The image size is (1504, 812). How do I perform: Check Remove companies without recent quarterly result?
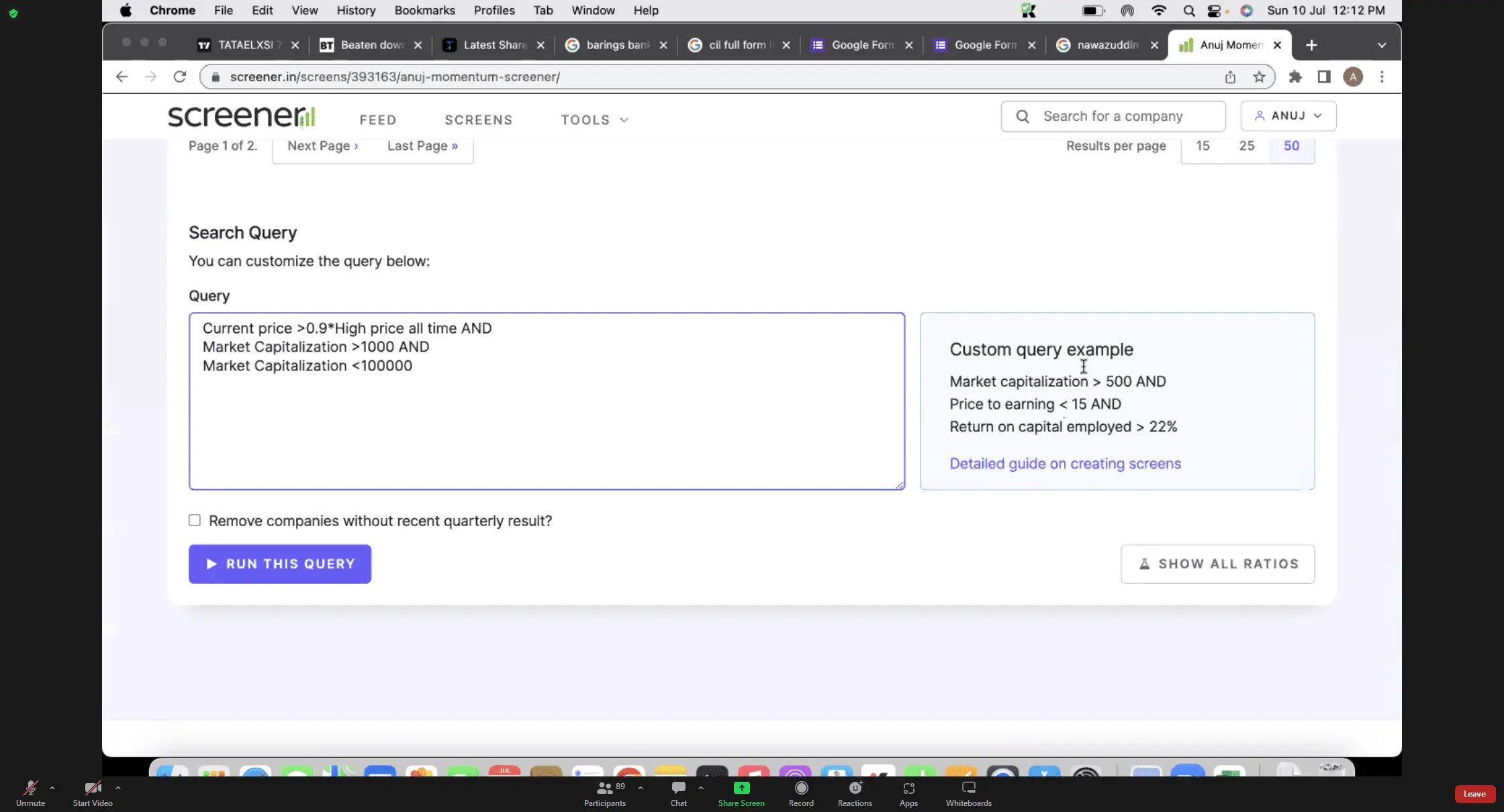[x=195, y=520]
